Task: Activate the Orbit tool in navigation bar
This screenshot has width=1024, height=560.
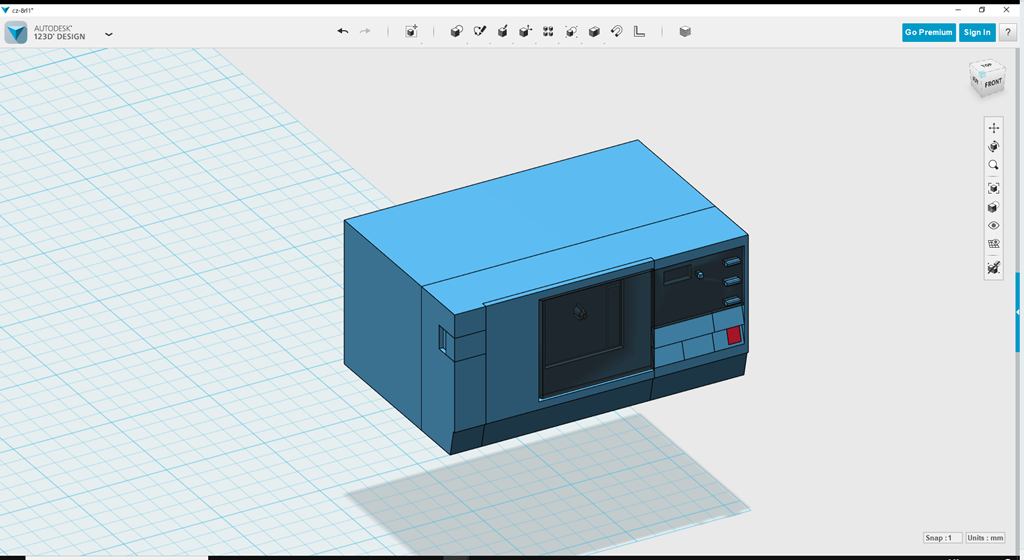Action: pos(993,147)
